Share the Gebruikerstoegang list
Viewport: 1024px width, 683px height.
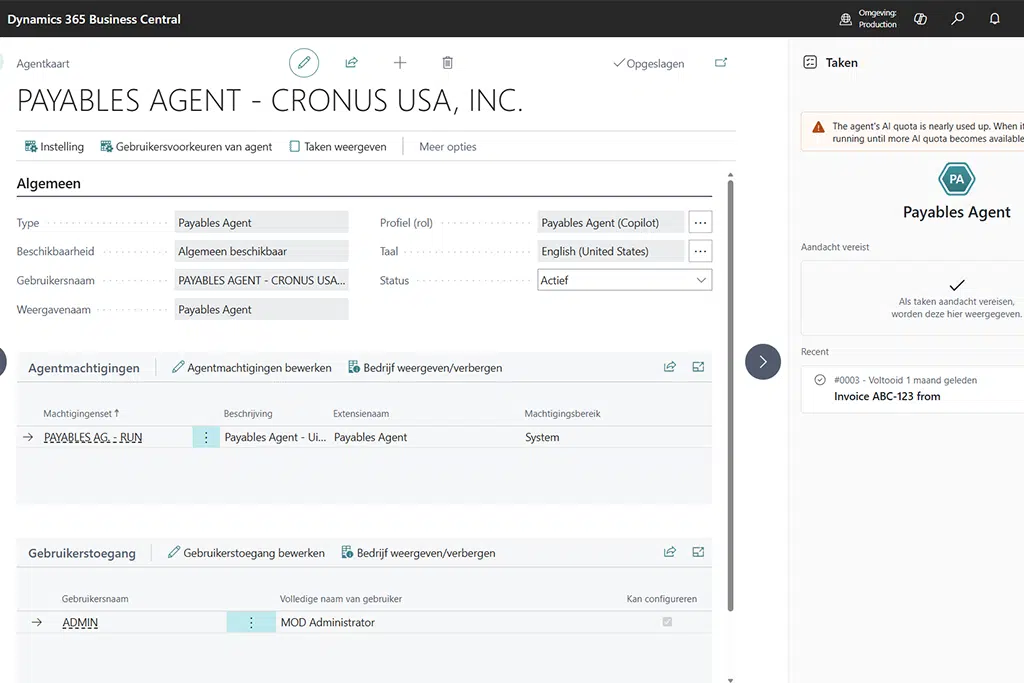[669, 552]
